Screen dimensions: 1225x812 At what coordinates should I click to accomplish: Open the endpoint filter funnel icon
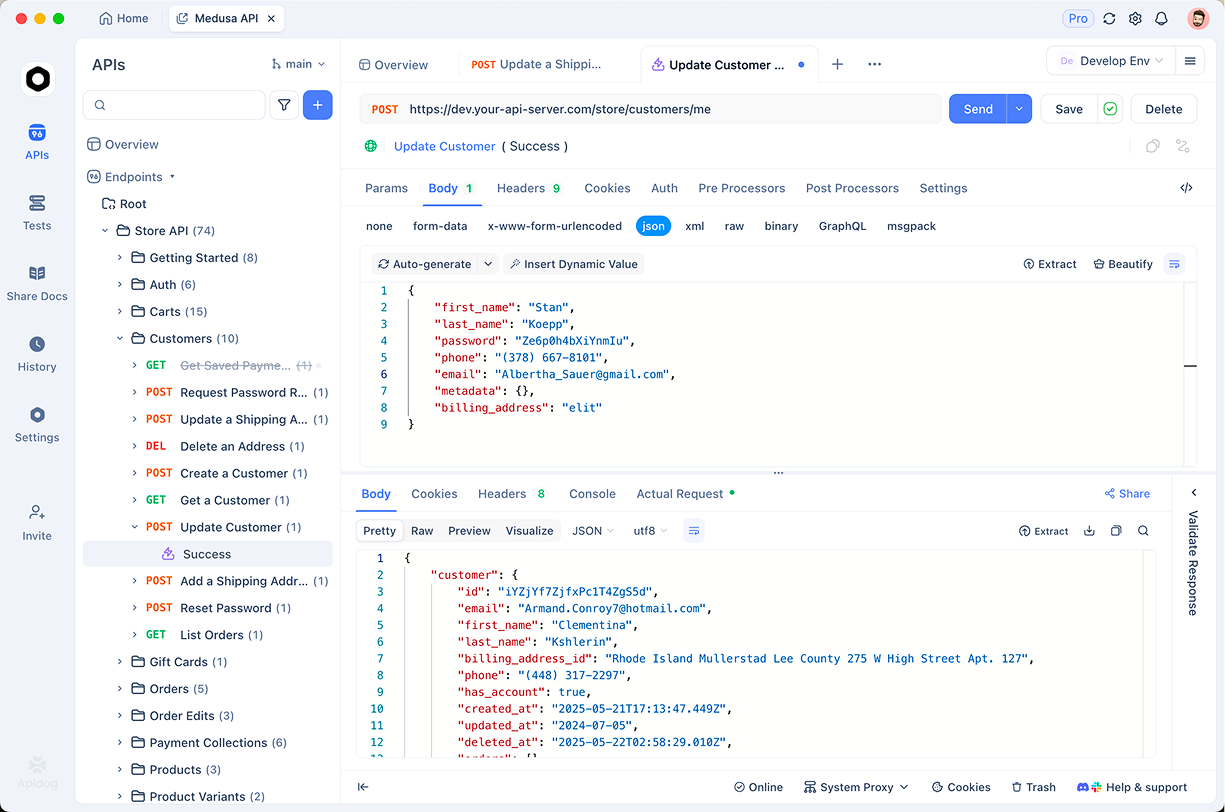[284, 104]
